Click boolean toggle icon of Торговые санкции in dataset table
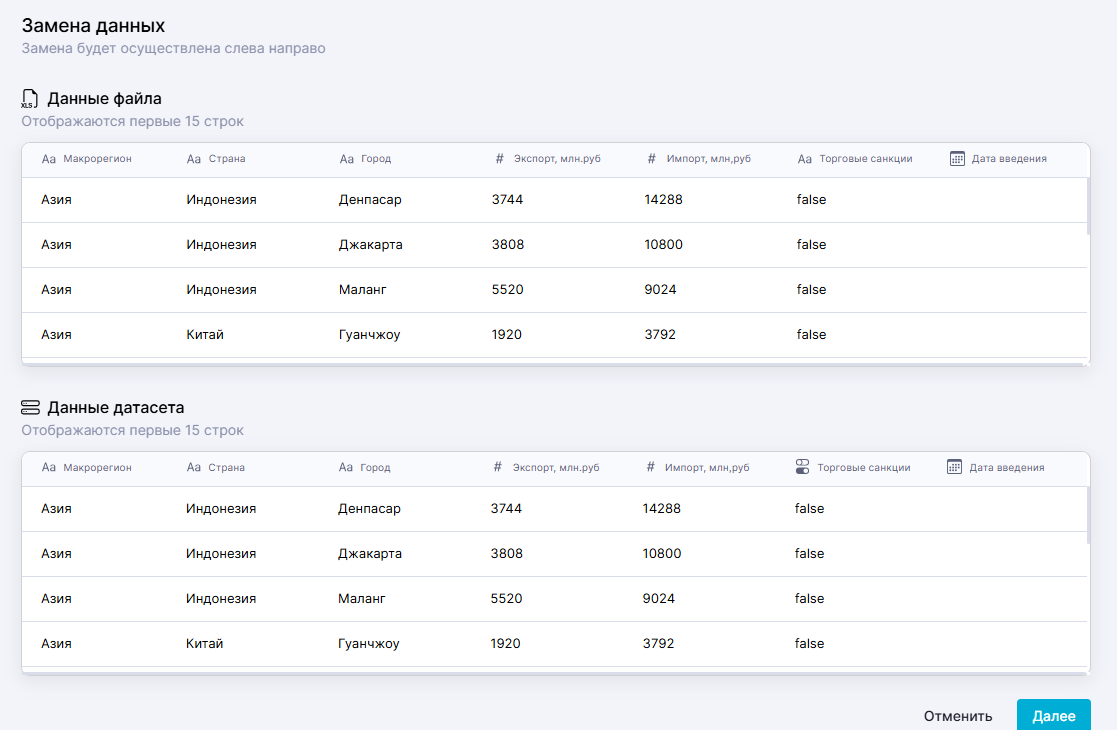The width and height of the screenshot is (1117, 730). coord(802,467)
